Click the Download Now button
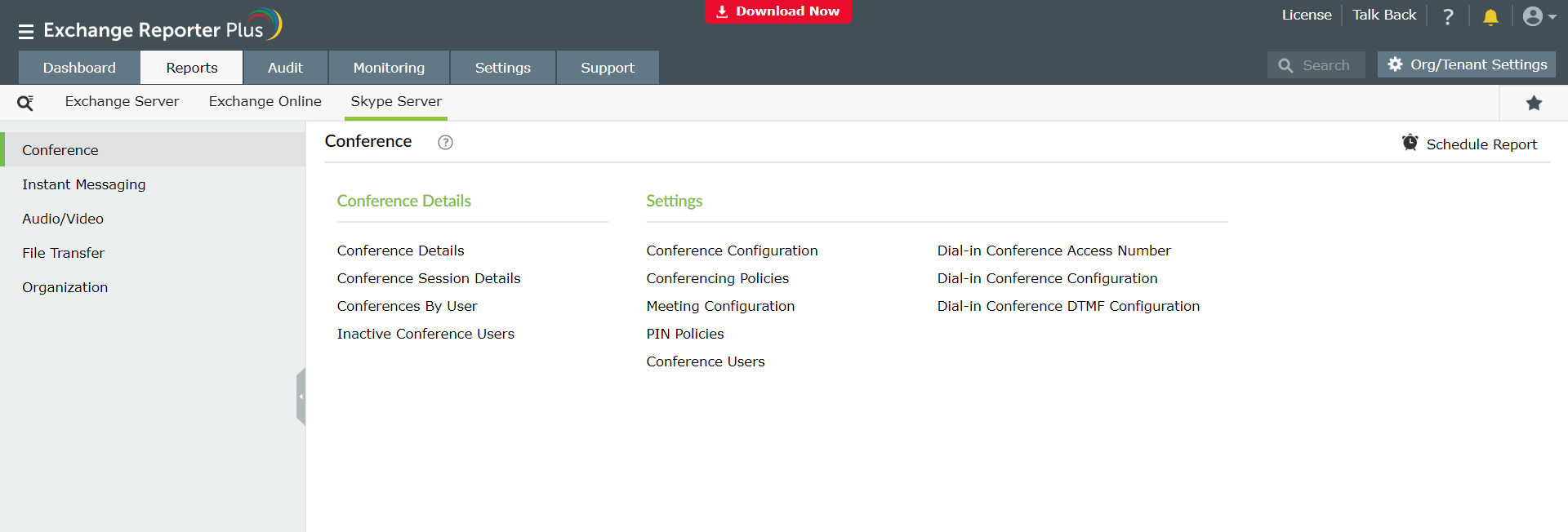The width and height of the screenshot is (1568, 532). click(778, 11)
